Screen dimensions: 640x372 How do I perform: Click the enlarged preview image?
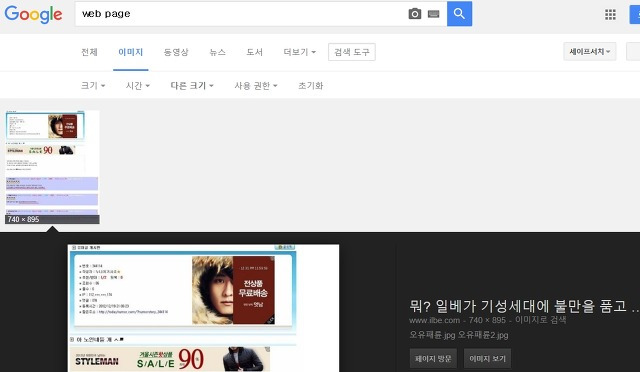pos(203,308)
